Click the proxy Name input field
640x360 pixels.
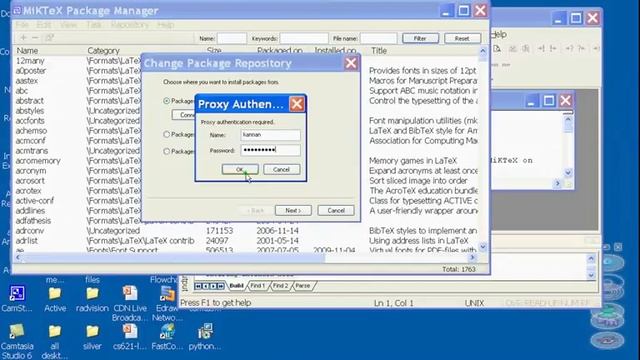coord(271,135)
